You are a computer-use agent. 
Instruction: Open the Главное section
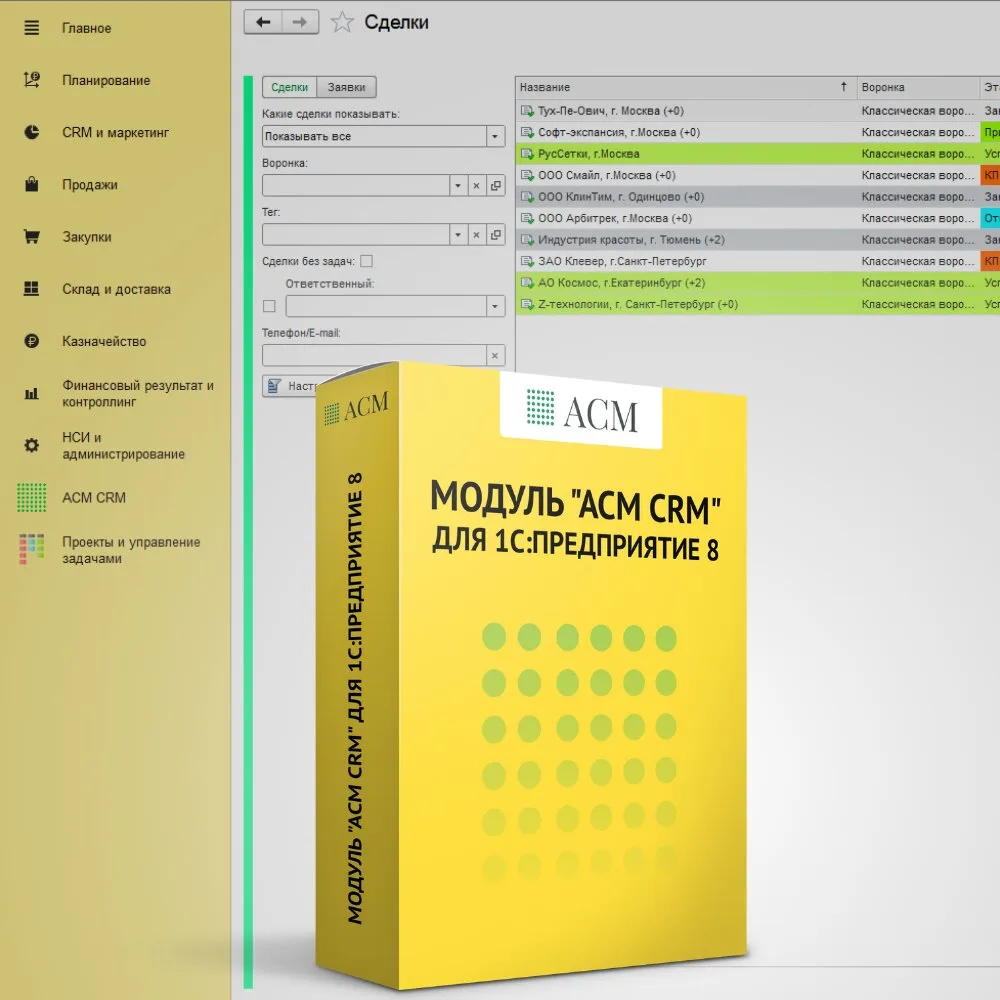pos(87,28)
